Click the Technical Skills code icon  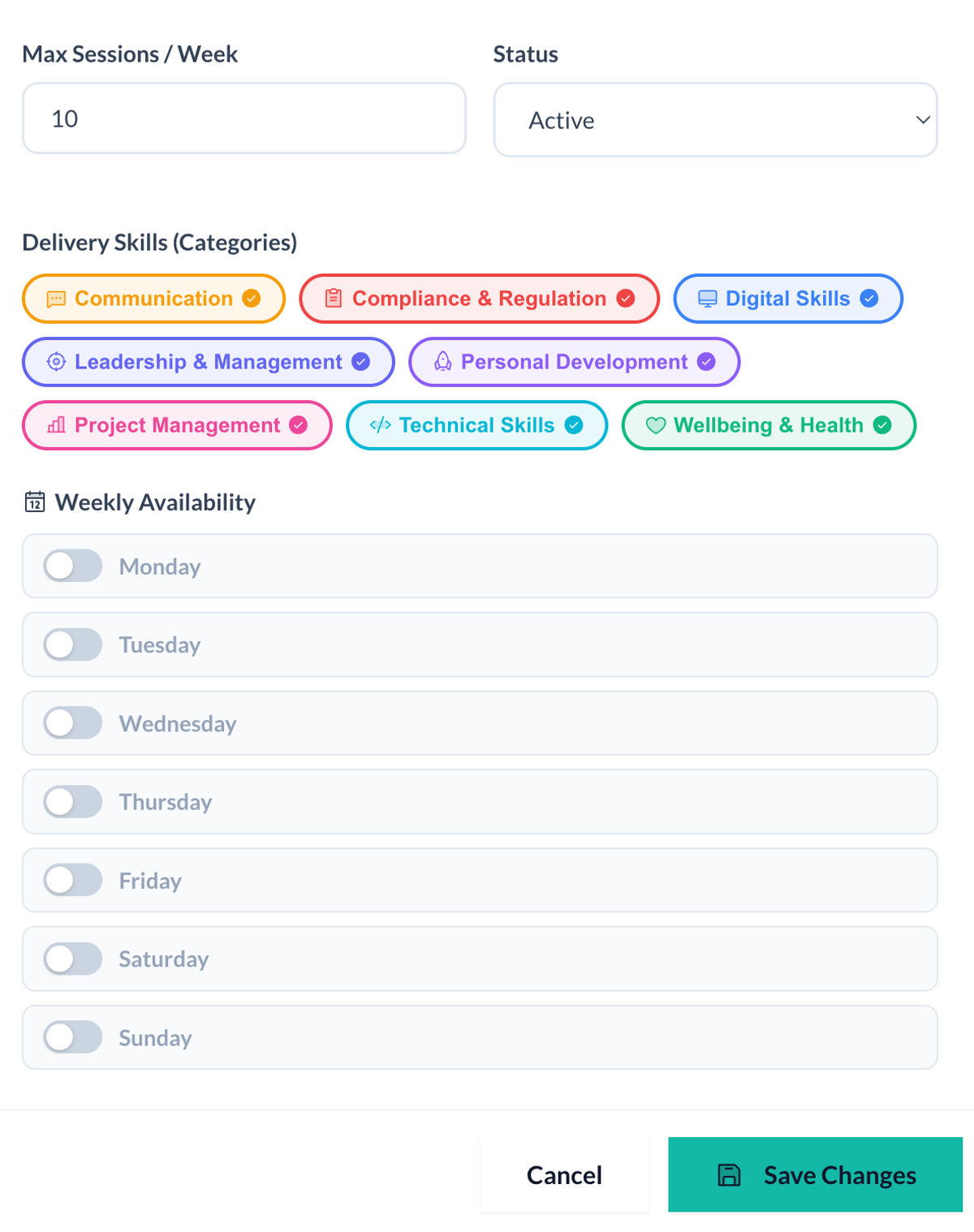coord(380,424)
